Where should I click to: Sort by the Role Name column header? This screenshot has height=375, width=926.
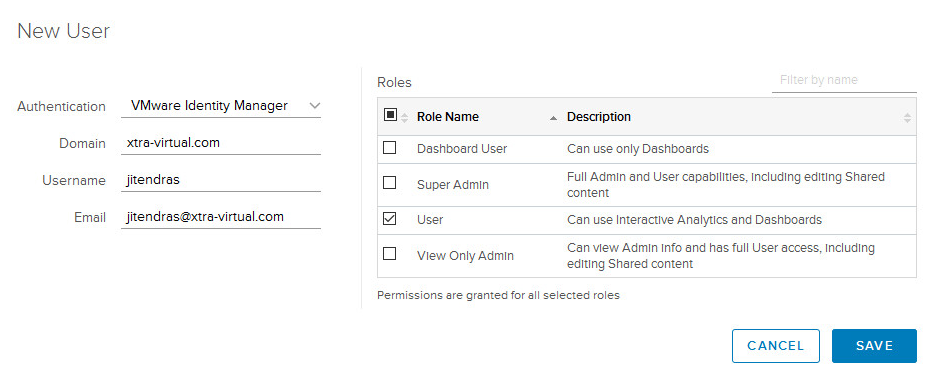coord(448,117)
